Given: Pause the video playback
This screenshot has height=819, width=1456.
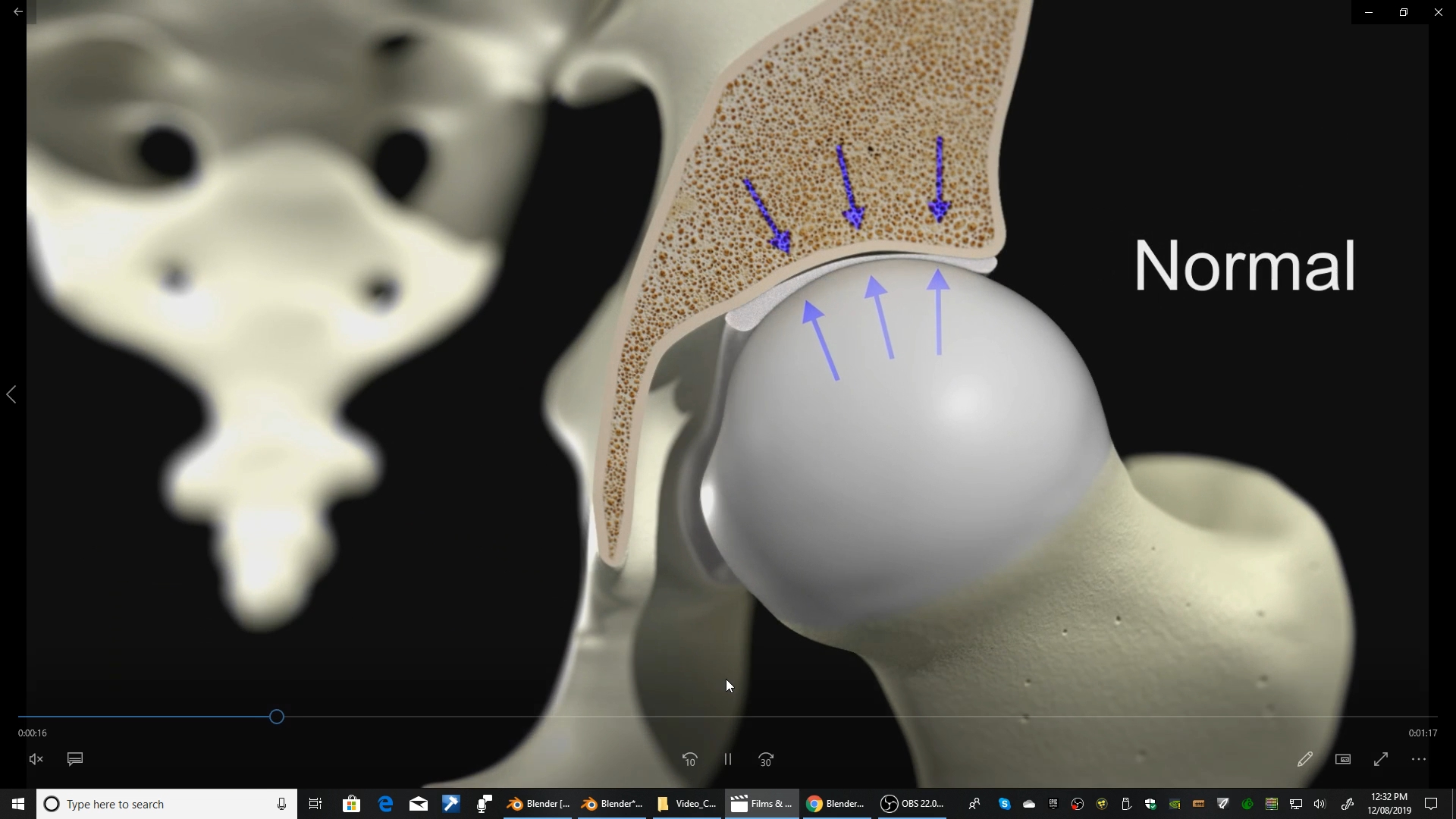Looking at the screenshot, I should pos(728,759).
